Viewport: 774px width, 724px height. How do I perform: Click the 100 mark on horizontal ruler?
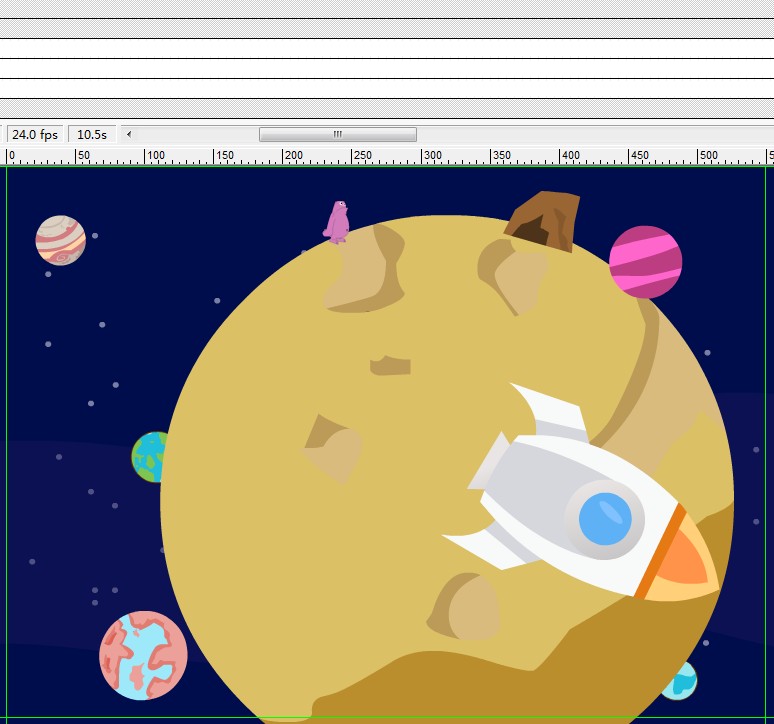[x=145, y=157]
